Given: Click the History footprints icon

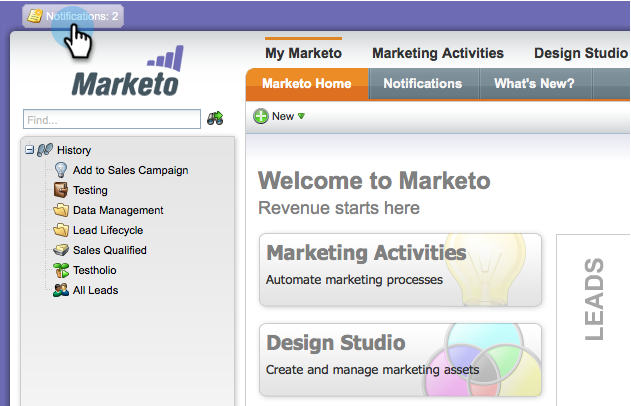Looking at the screenshot, I should click(45, 150).
